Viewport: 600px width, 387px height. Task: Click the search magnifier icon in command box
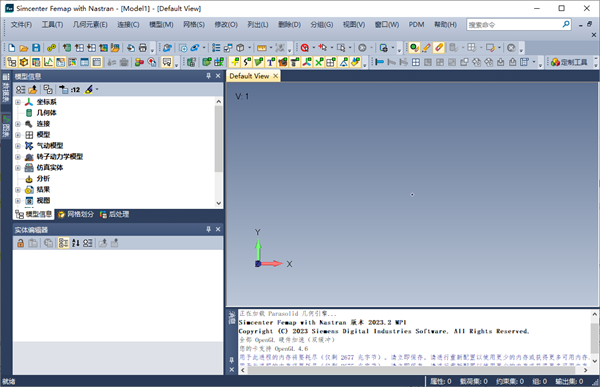(x=566, y=24)
